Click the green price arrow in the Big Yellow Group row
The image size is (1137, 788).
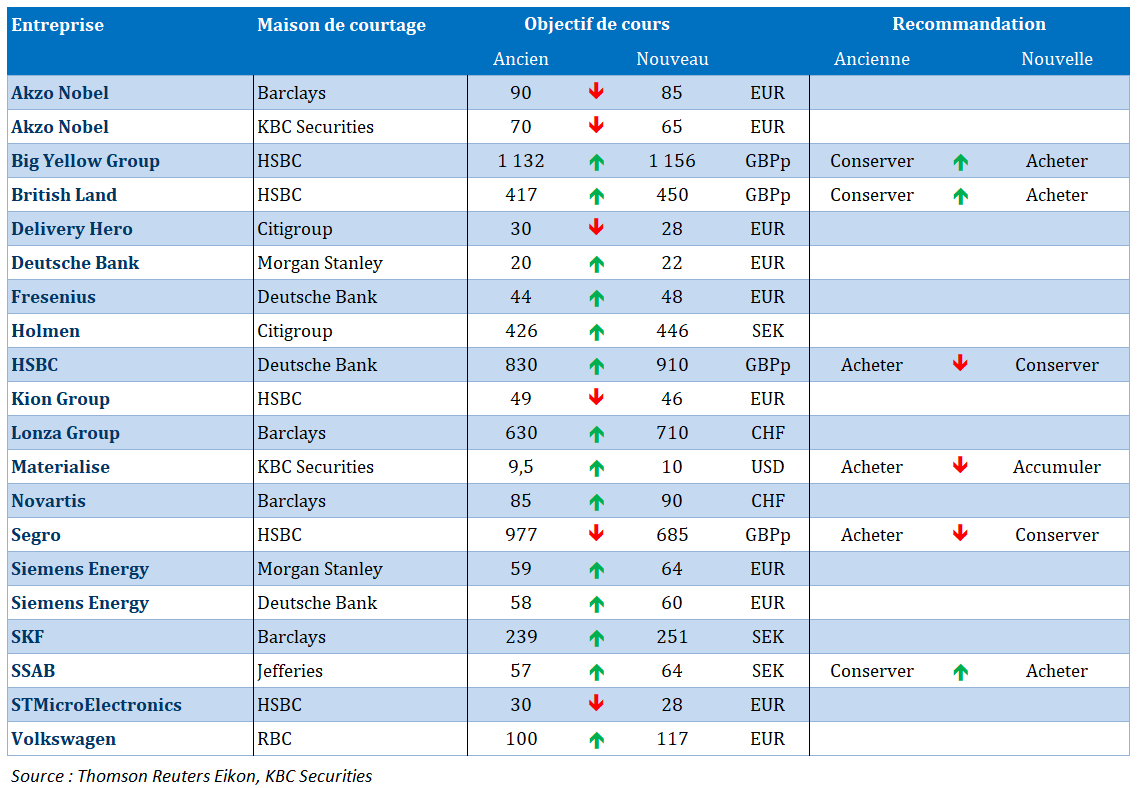click(596, 162)
